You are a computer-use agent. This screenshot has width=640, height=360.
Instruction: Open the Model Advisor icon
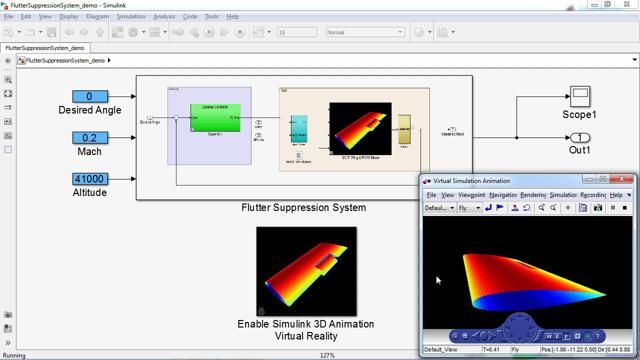(x=419, y=32)
